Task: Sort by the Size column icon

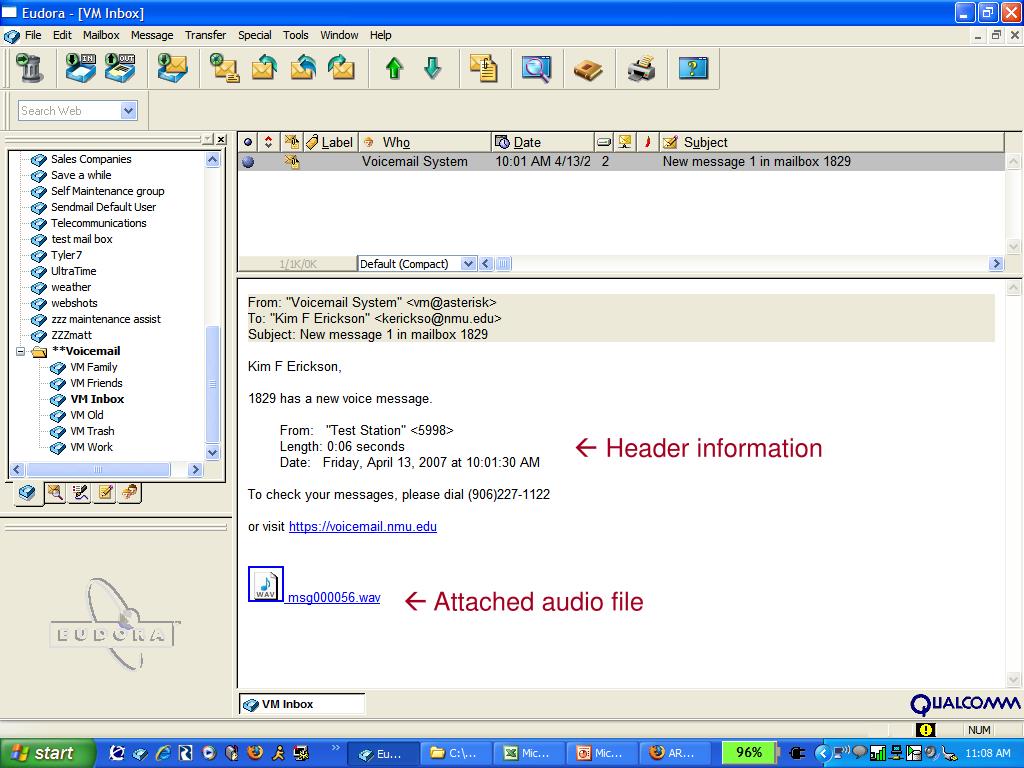Action: (x=604, y=142)
